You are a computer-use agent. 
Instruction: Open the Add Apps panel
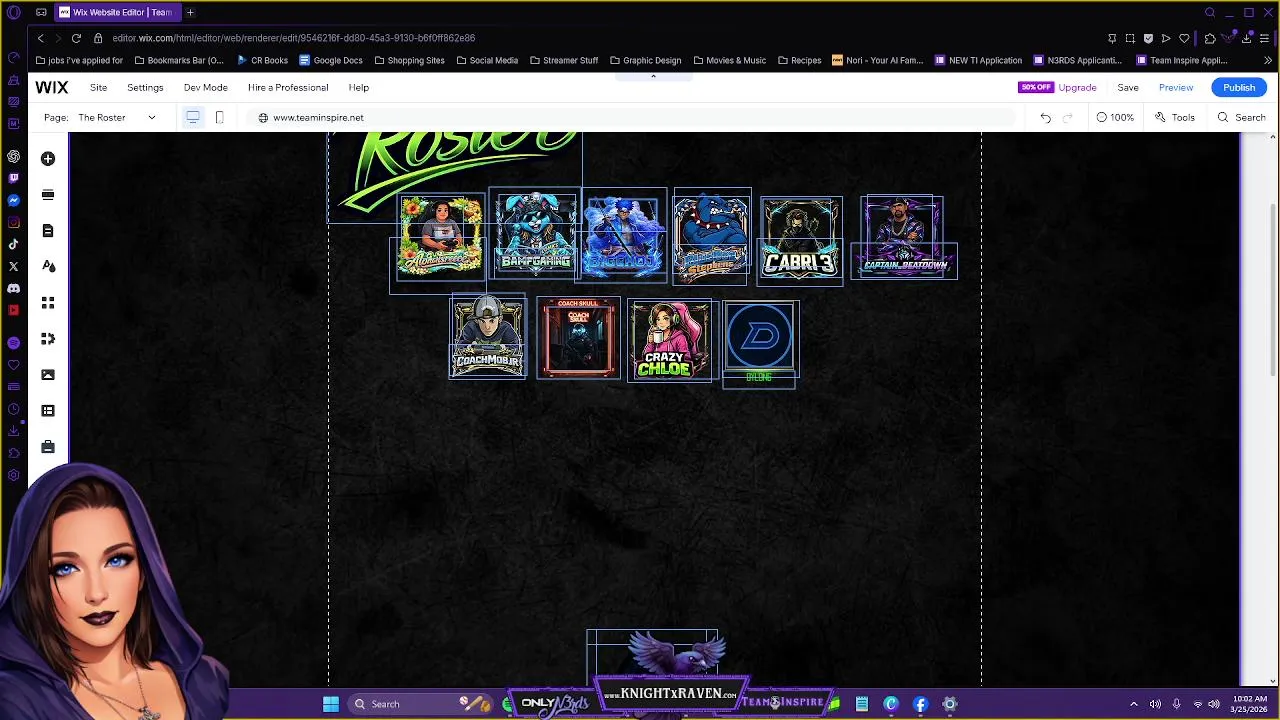click(x=48, y=303)
